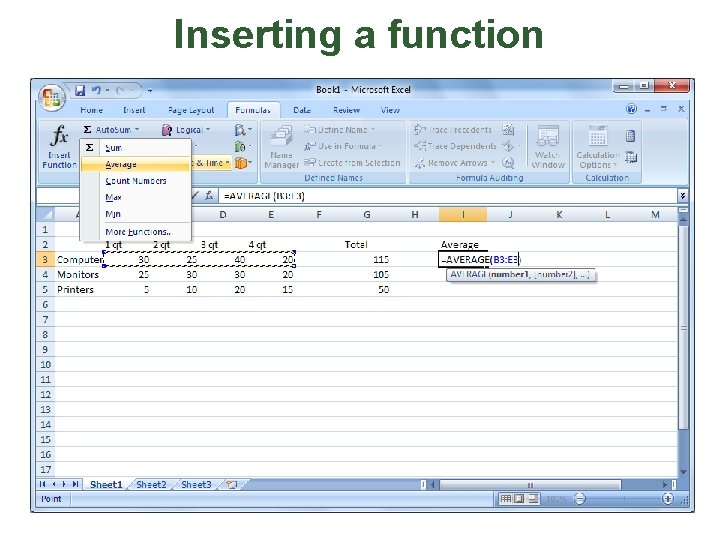Screen dimensions: 720x540
Task: Click cell containing Monitors
Action: 78,275
